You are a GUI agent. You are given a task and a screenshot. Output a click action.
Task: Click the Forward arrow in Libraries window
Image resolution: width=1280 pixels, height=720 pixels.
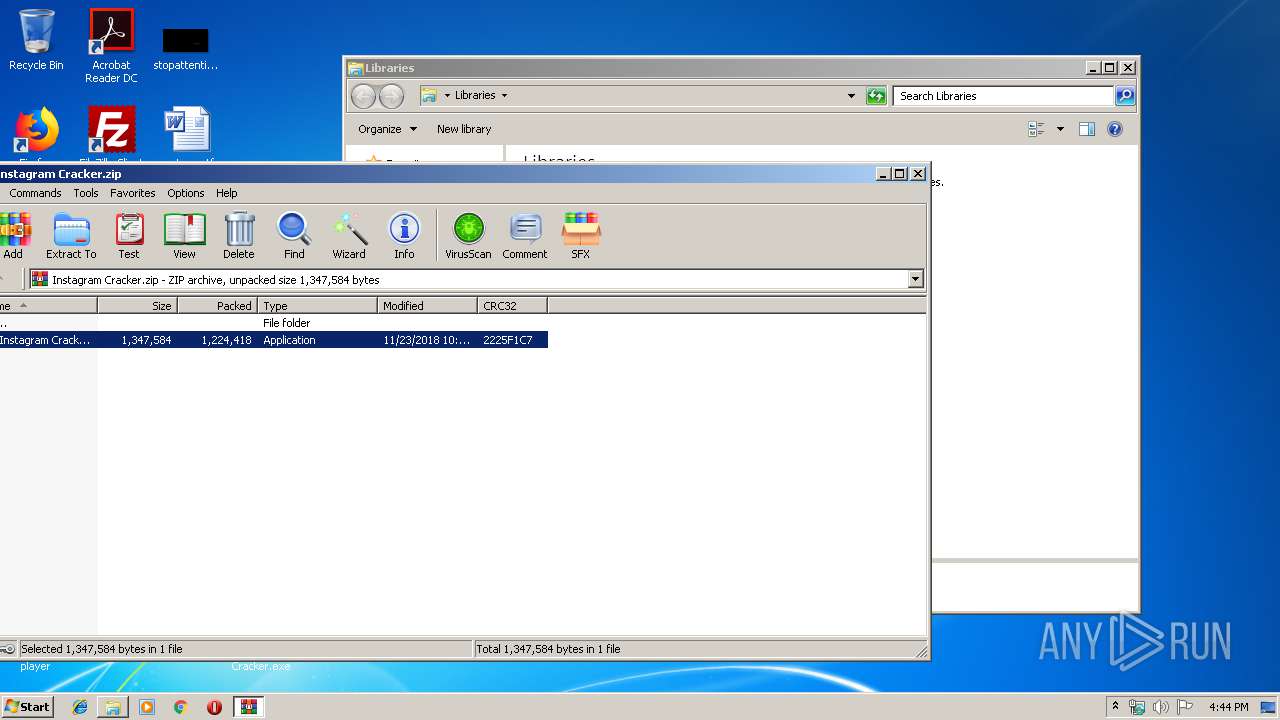coord(391,96)
